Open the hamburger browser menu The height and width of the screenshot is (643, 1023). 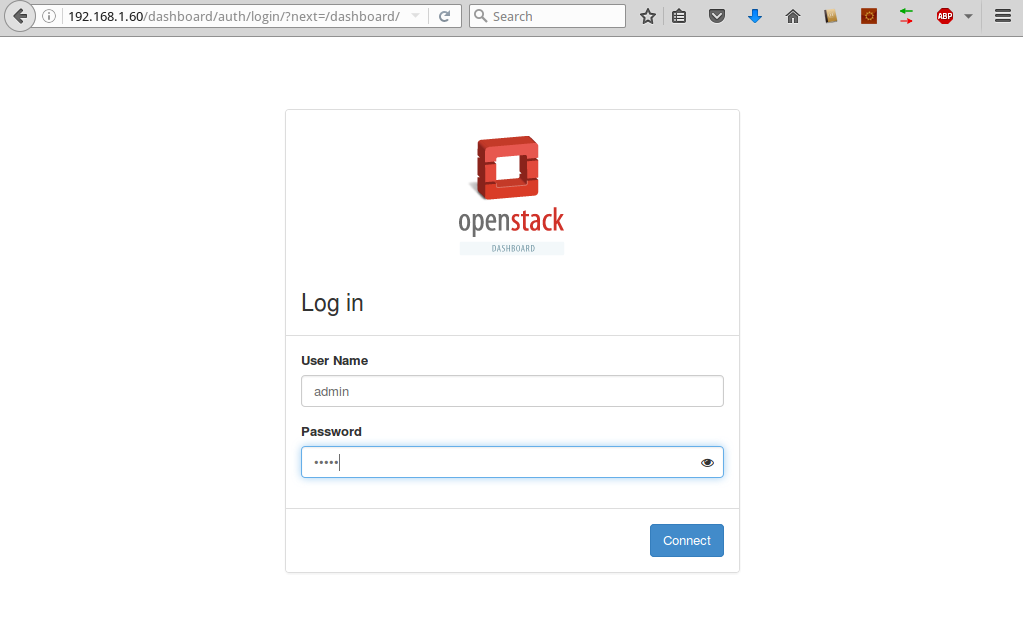1003,16
